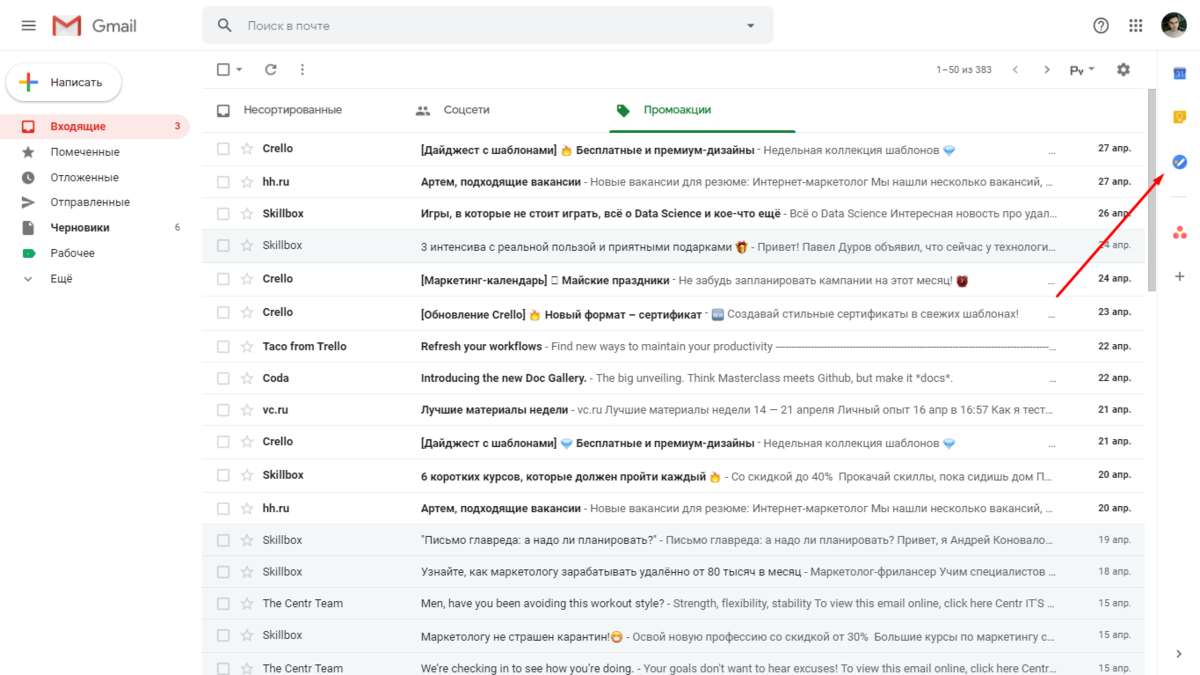Star the hh.ru 27 апр. email
The image size is (1200, 675).
247,182
